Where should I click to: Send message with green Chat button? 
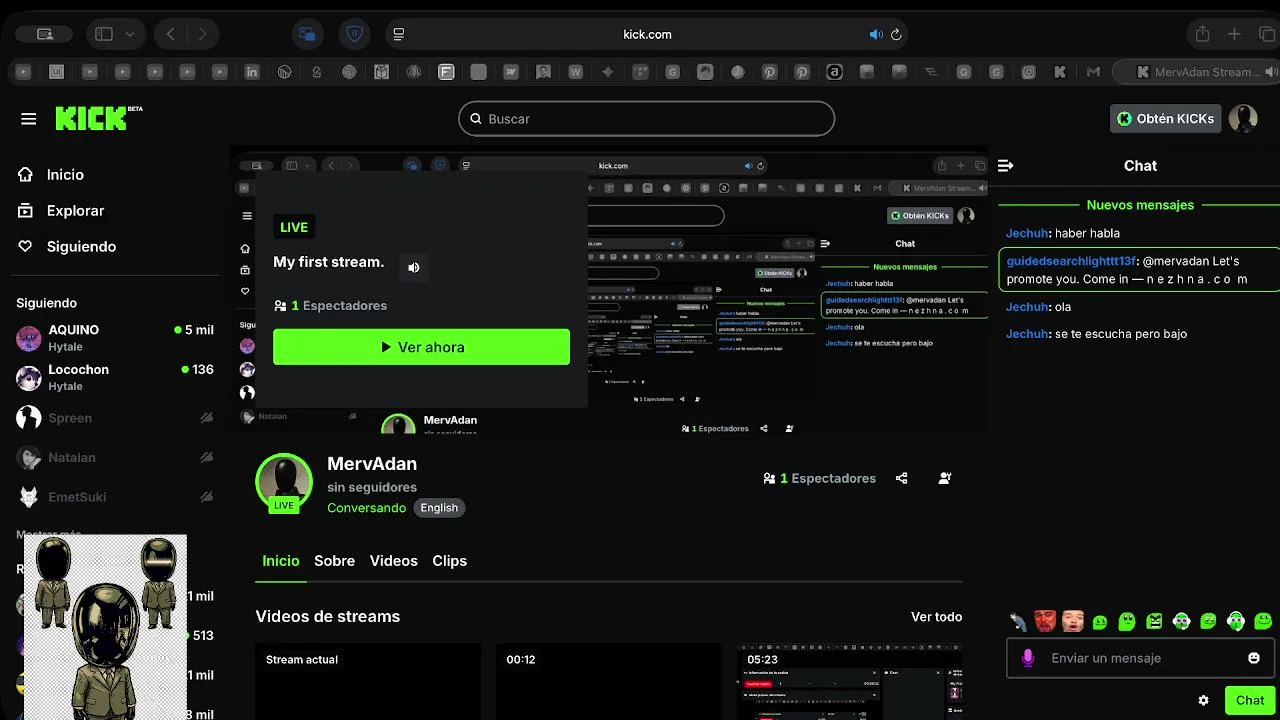point(1250,701)
